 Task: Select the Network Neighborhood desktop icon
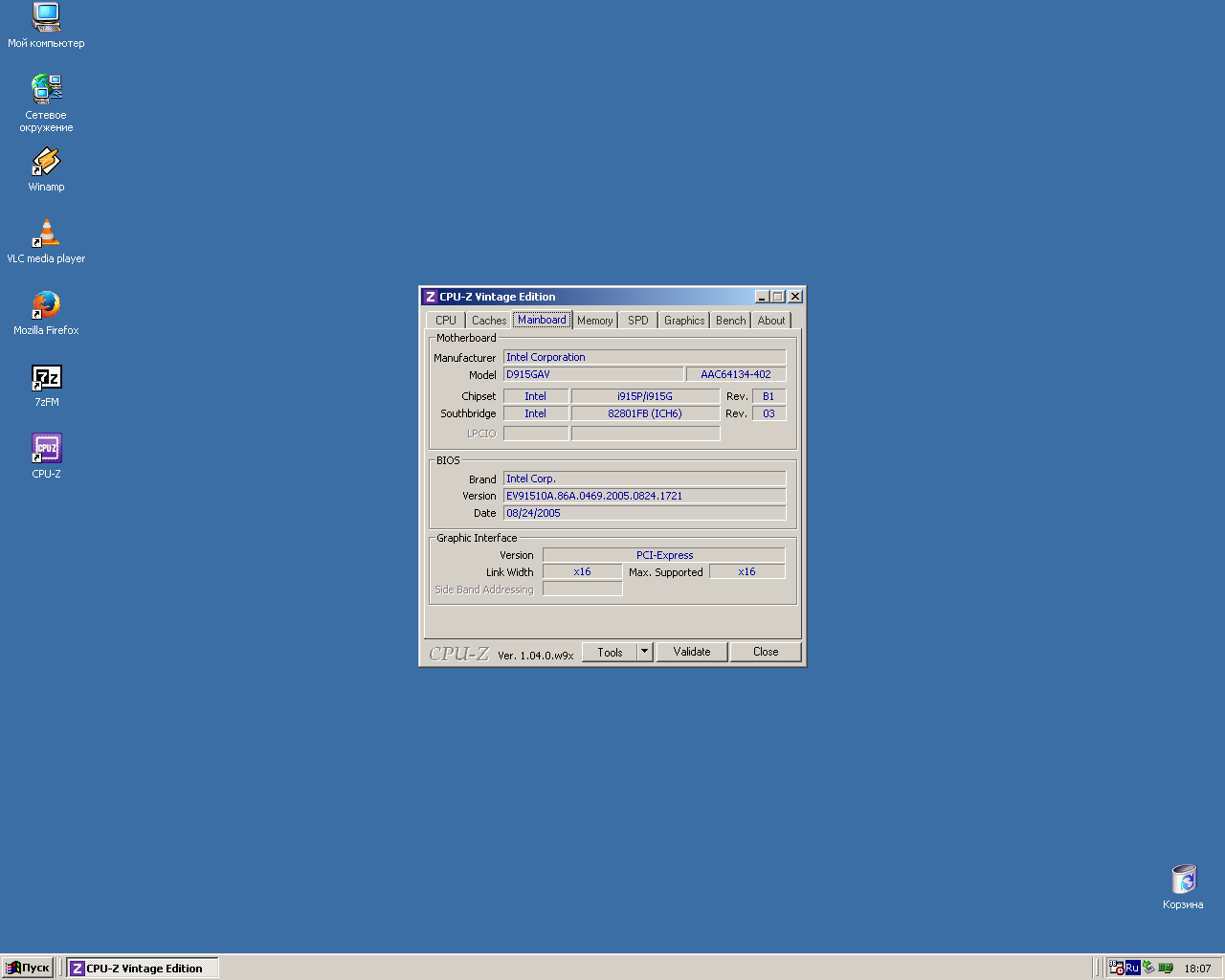(46, 103)
